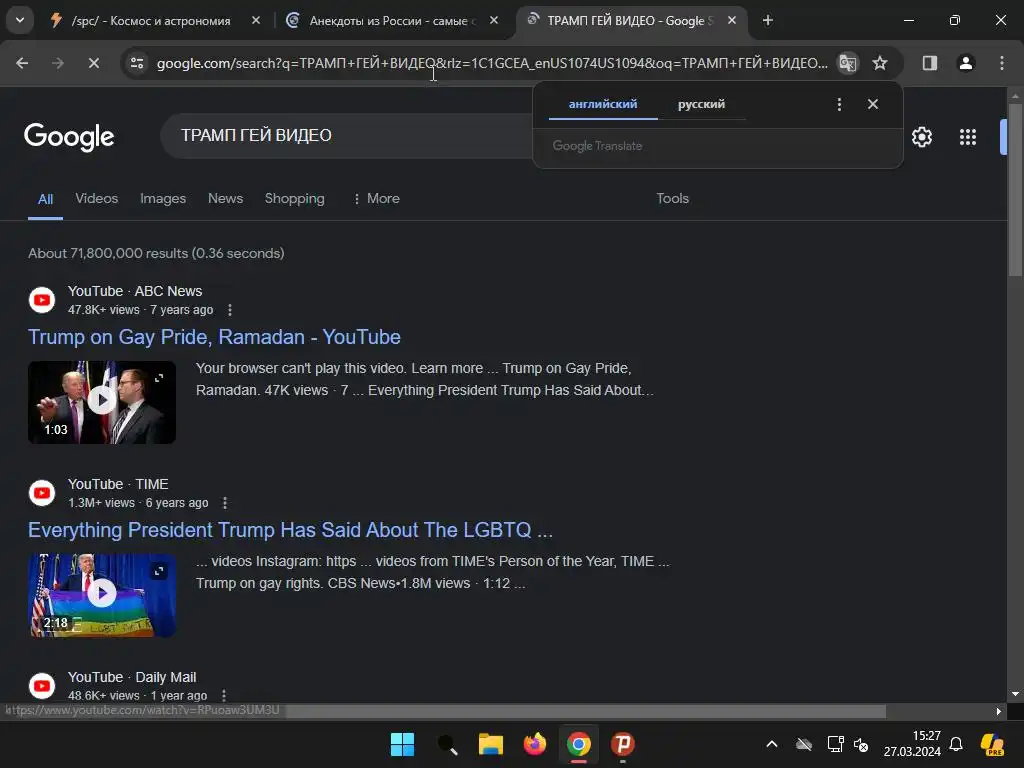Open Trump on Gay Pride, Ramadan link
Viewport: 1024px width, 768px height.
[x=214, y=337]
